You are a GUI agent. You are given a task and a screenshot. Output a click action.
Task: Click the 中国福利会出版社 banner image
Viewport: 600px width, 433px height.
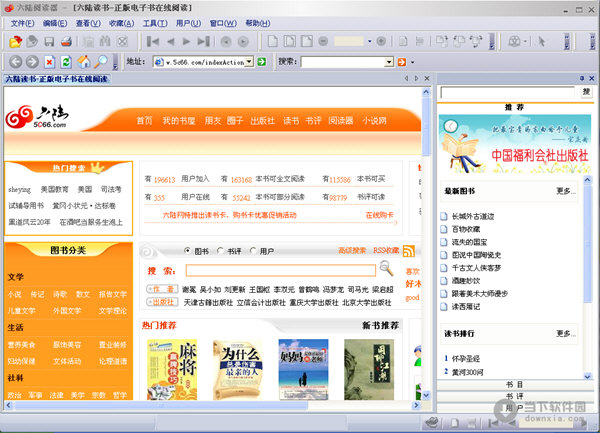[x=515, y=144]
